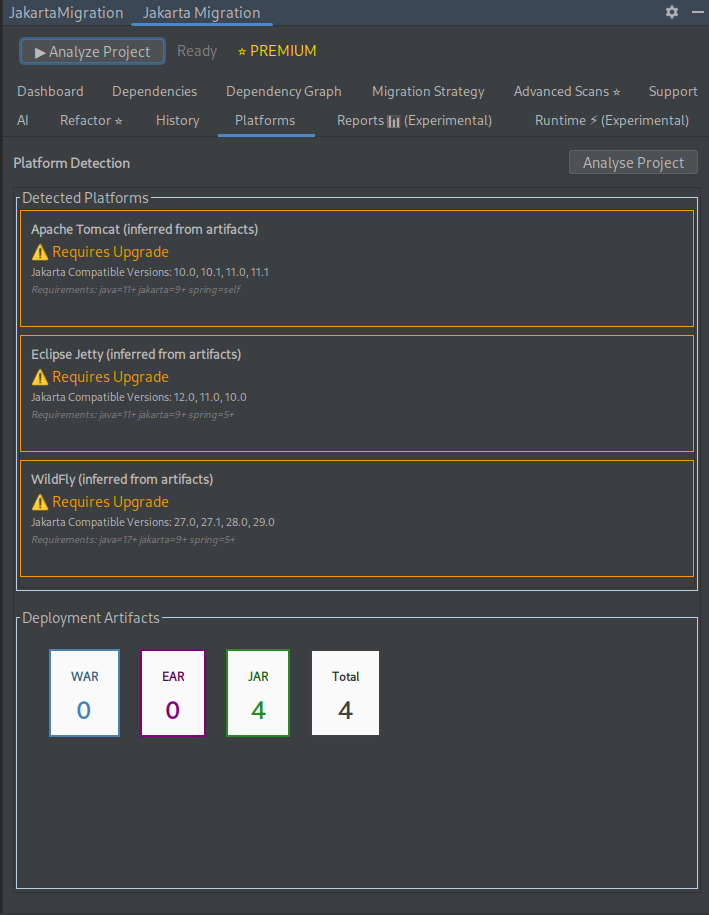Click the Platform Detection heading

point(71,163)
